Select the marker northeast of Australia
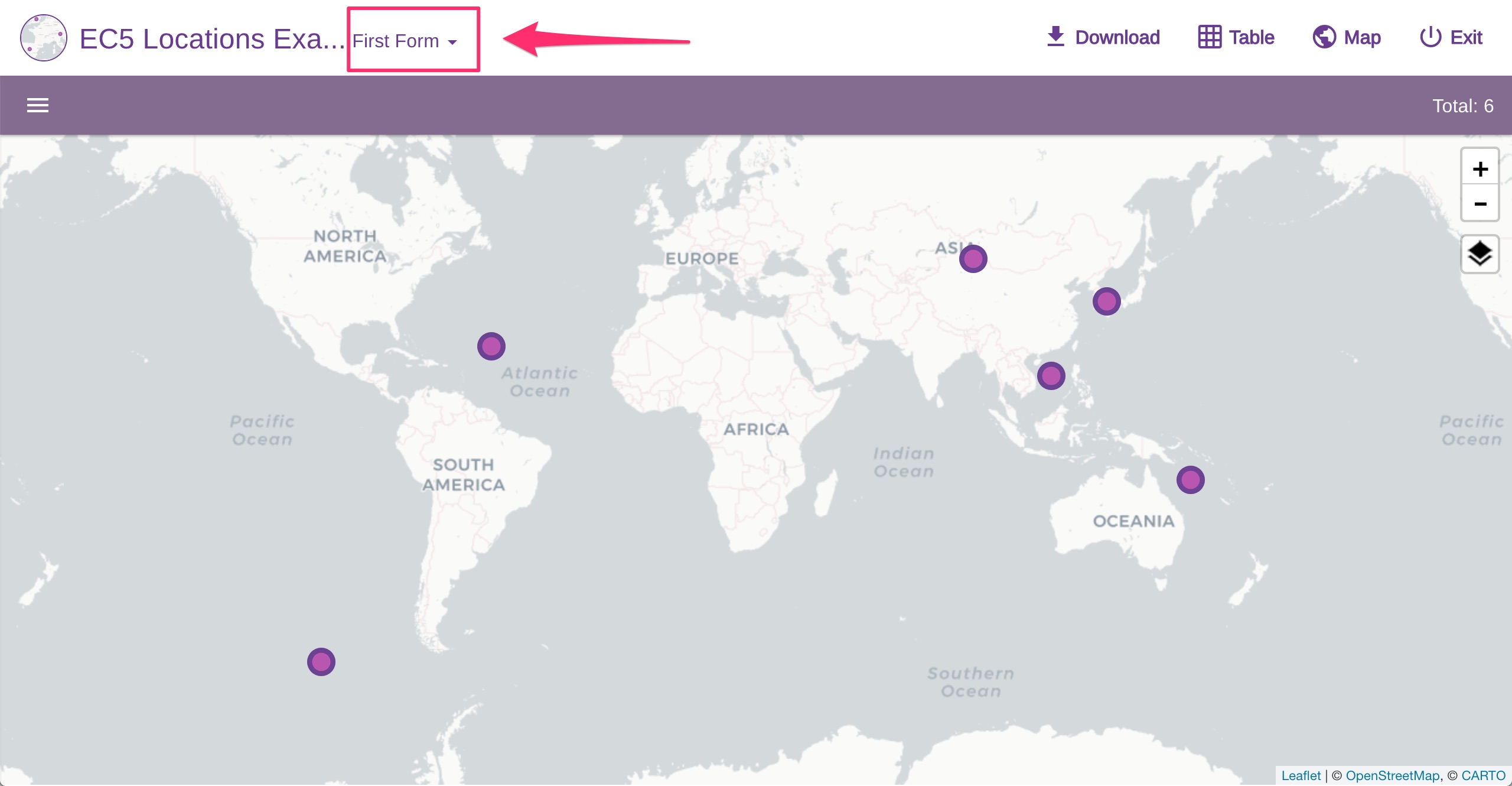 1191,480
